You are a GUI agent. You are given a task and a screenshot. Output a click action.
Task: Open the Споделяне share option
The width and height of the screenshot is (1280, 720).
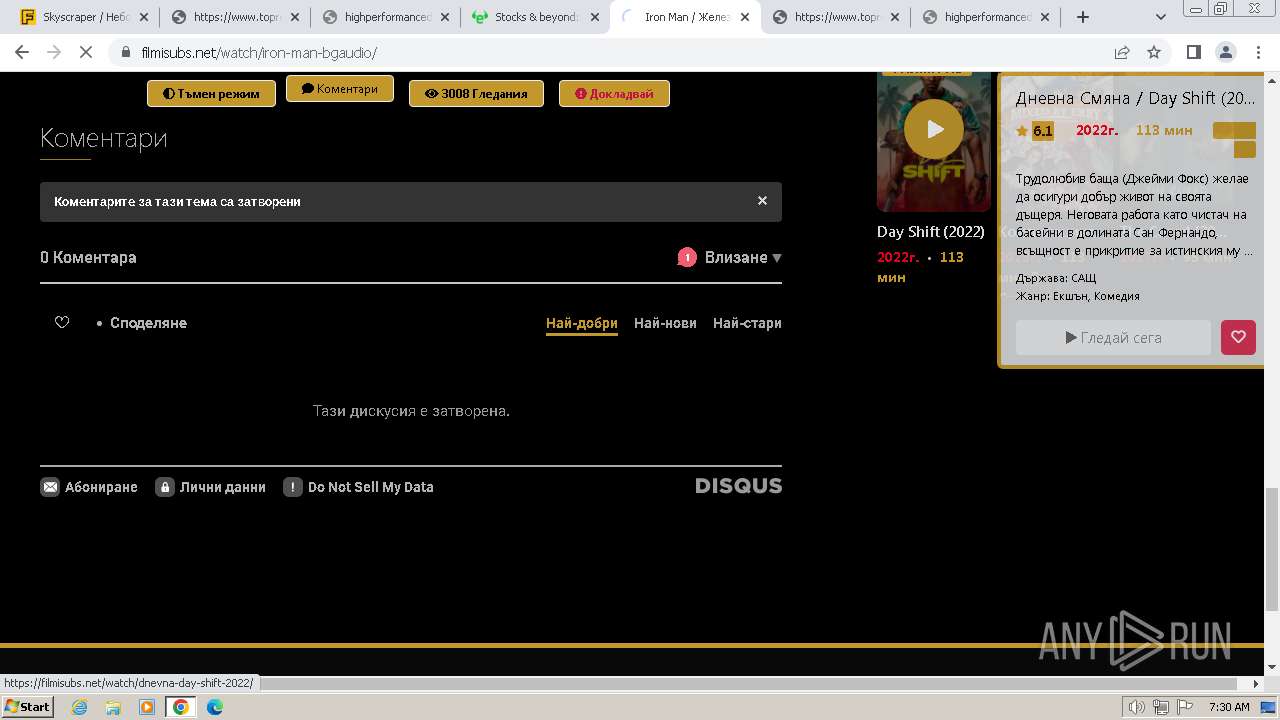(x=148, y=323)
